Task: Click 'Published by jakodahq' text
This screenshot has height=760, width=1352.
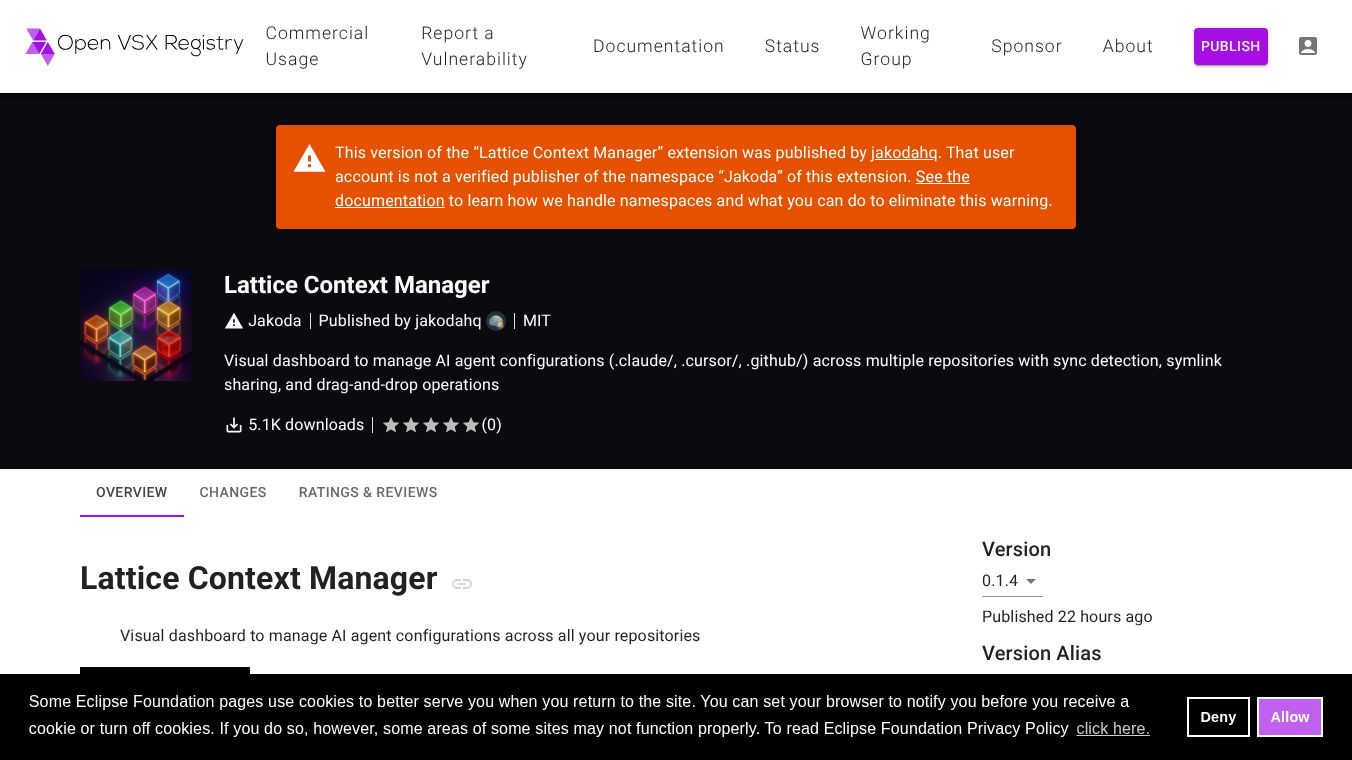Action: tap(400, 321)
